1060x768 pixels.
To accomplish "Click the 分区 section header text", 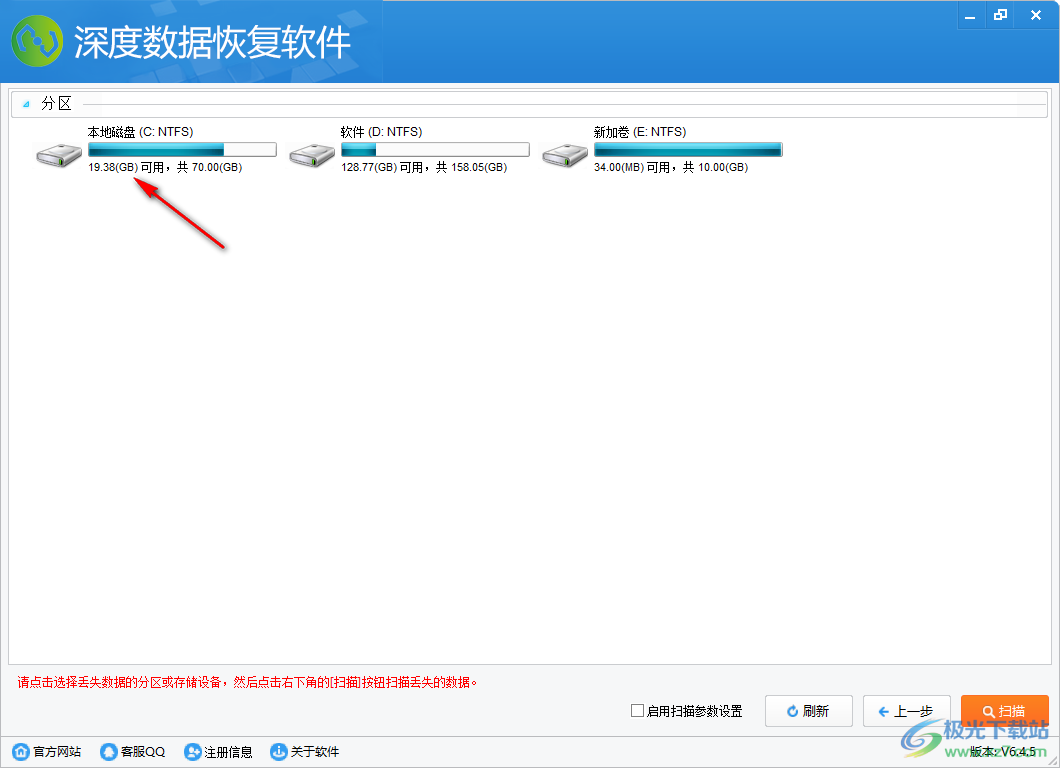I will [x=56, y=103].
